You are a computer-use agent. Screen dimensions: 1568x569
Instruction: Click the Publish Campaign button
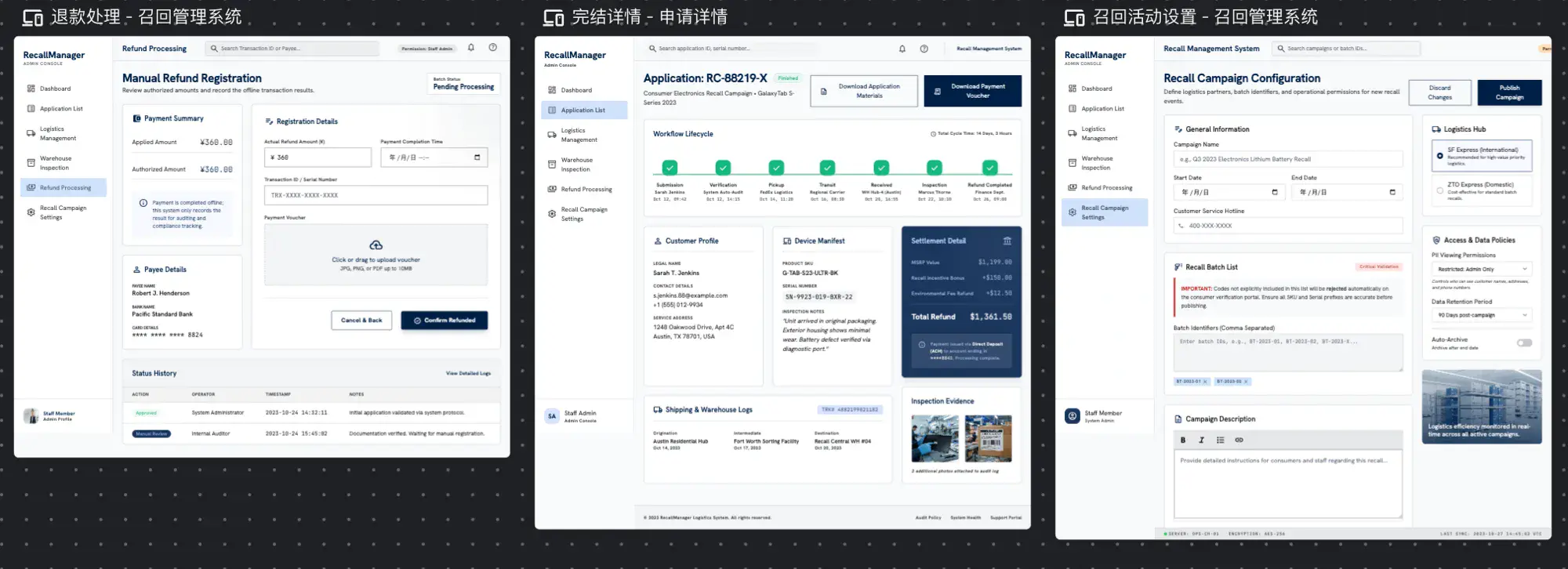click(x=1509, y=92)
